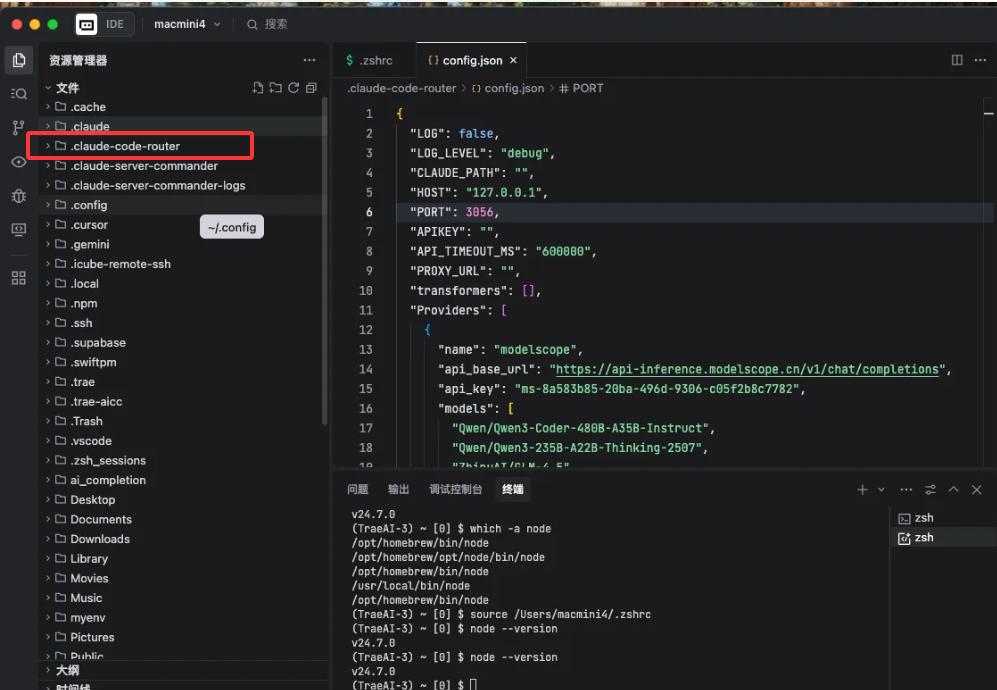997x690 pixels.
Task: Click .claude-code-router in the breadcrumb
Action: (x=402, y=88)
